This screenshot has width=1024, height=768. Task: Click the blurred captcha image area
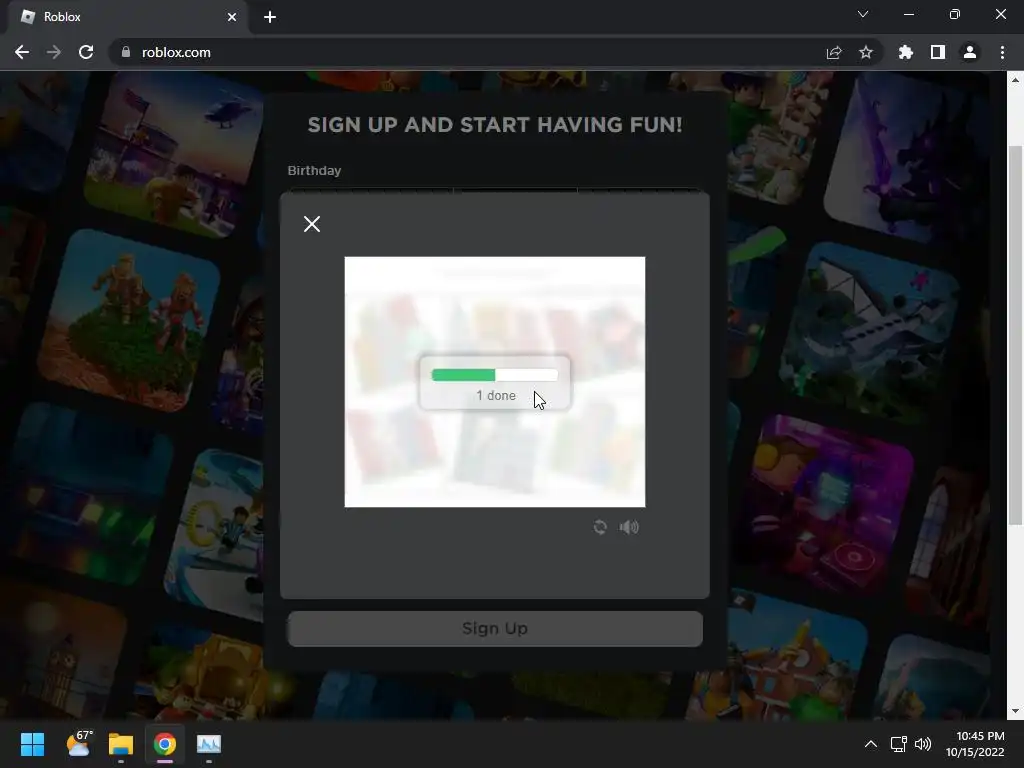(494, 381)
